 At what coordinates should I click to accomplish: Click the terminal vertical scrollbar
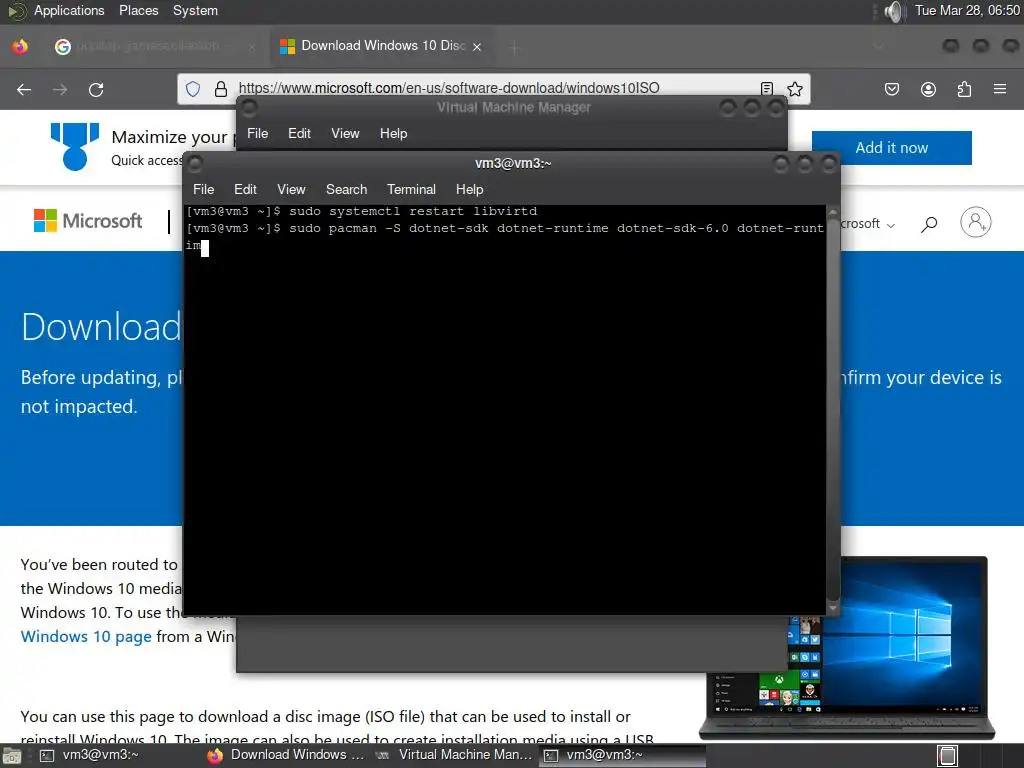(833, 409)
